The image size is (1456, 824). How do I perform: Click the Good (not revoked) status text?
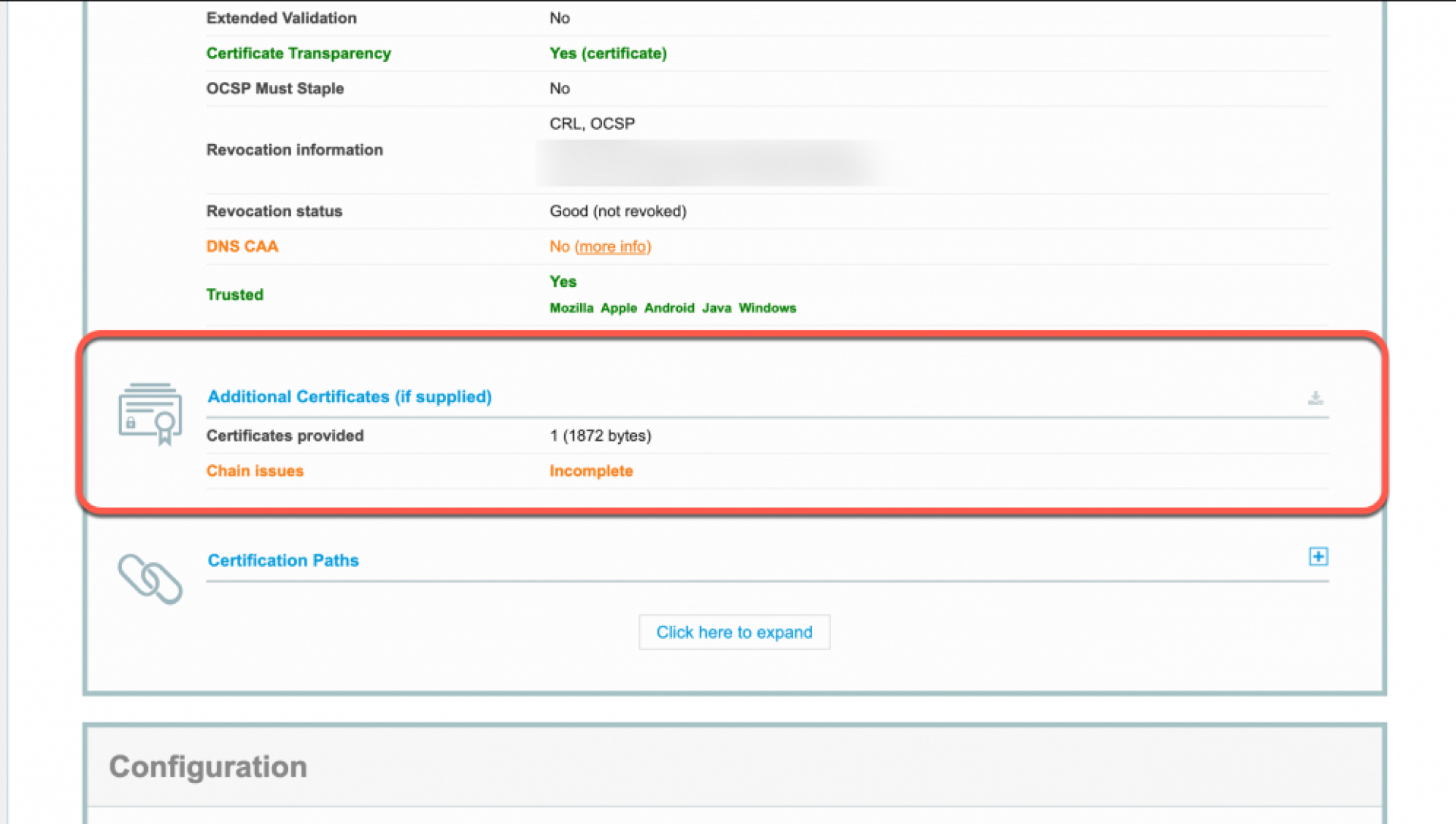point(617,211)
